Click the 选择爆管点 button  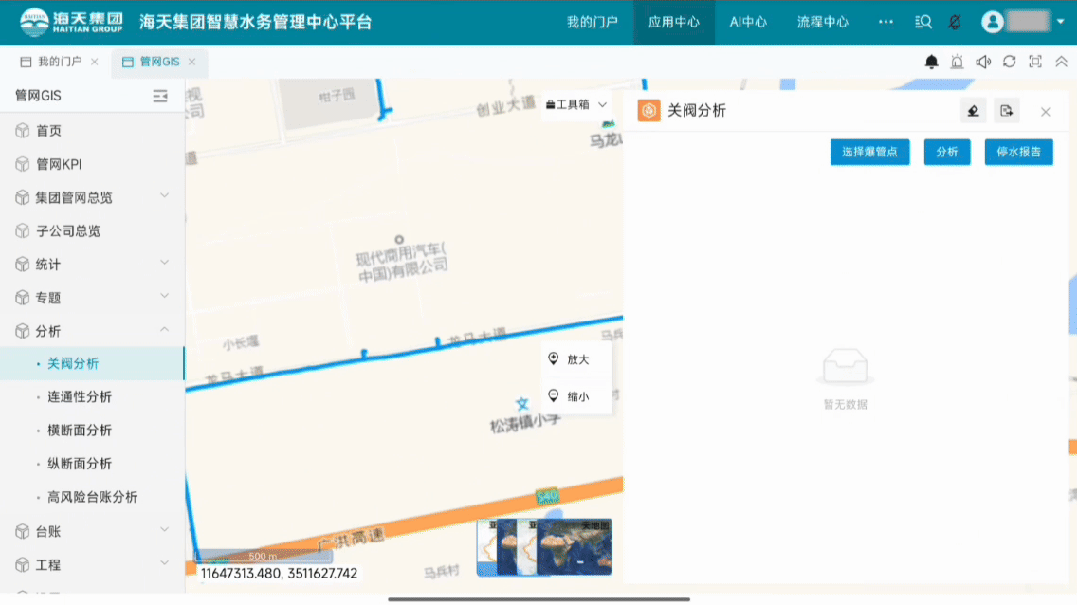869,151
